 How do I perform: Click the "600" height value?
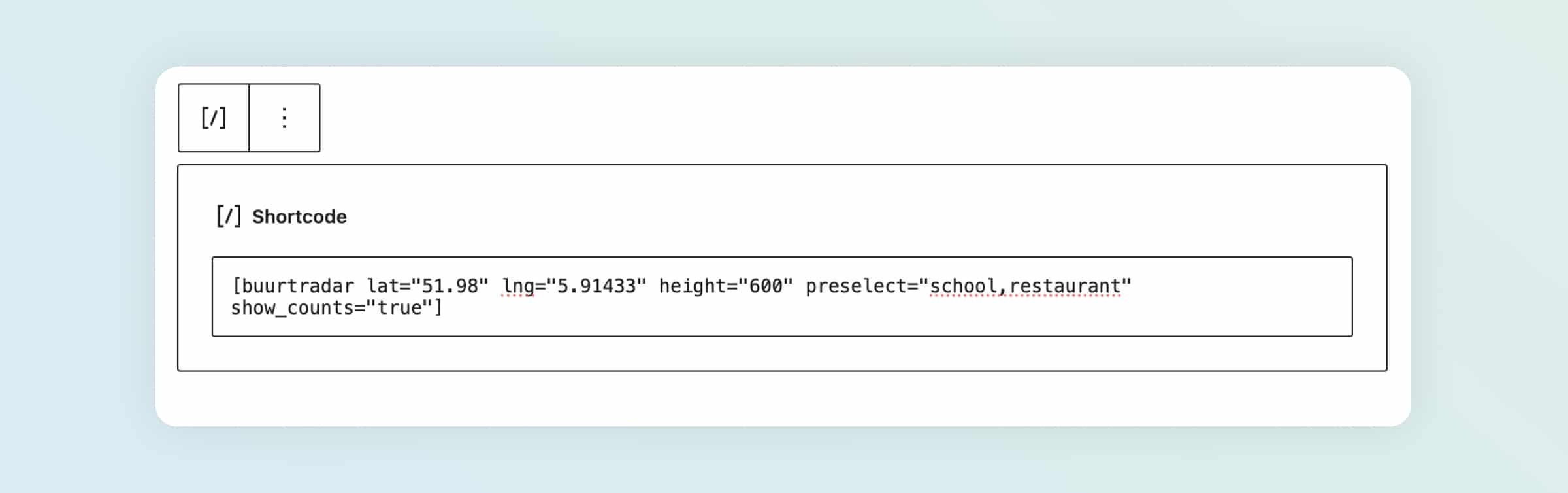coord(765,286)
